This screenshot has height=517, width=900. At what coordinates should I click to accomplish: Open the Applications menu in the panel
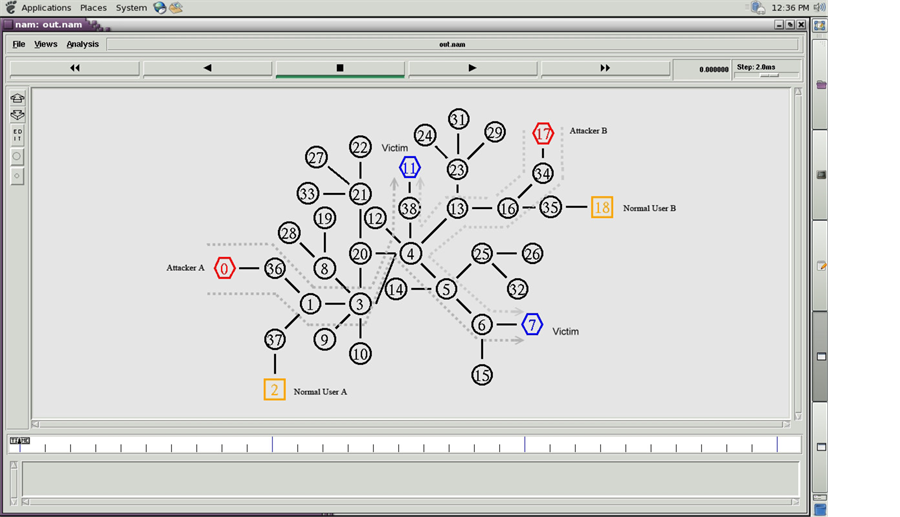pyautogui.click(x=46, y=7)
